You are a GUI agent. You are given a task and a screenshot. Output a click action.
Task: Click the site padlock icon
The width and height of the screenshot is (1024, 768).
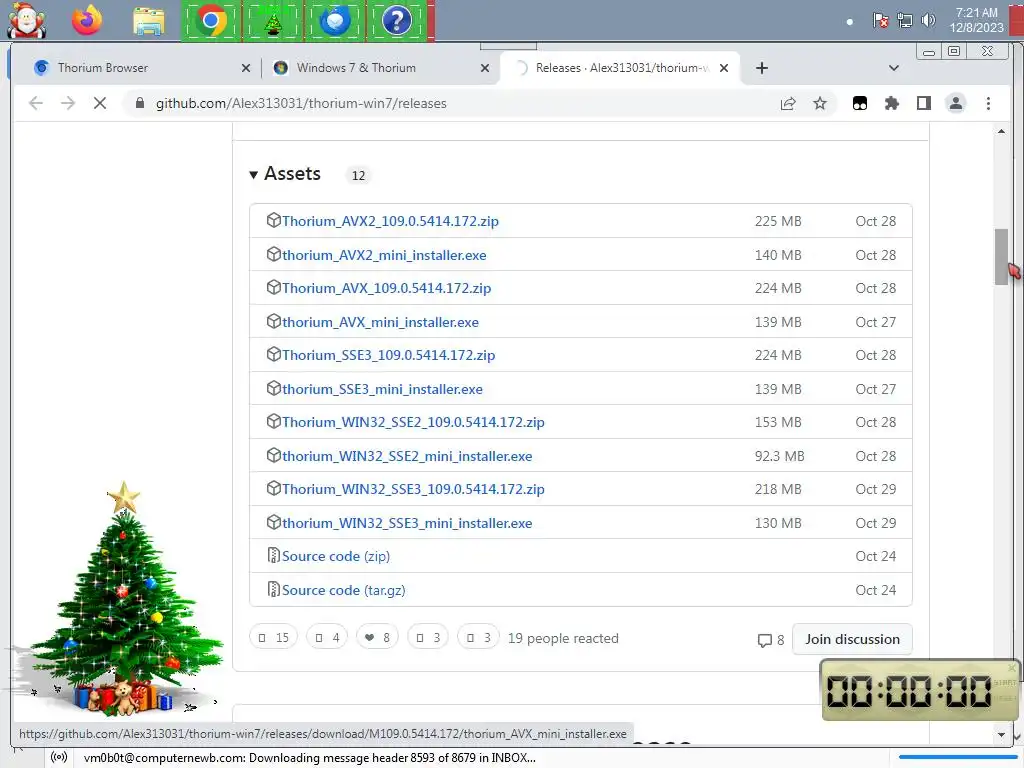point(139,103)
